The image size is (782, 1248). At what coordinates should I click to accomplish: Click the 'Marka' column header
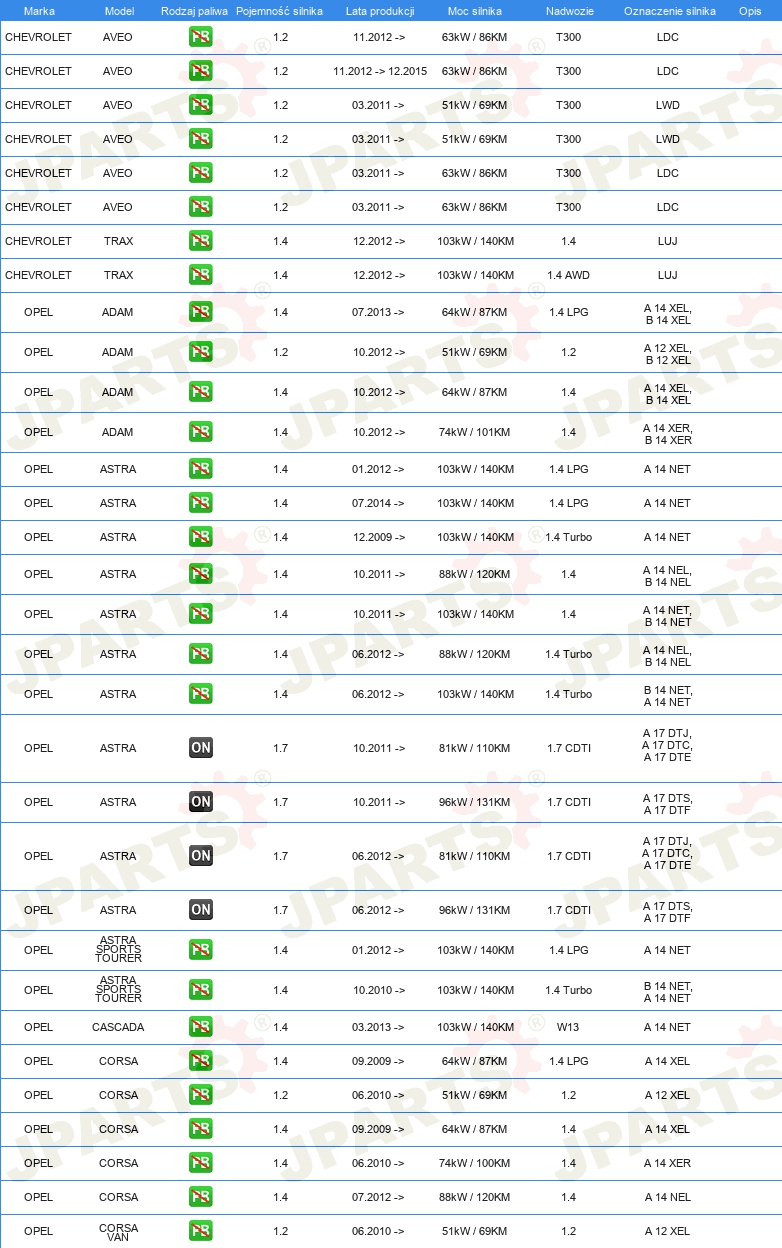(39, 11)
